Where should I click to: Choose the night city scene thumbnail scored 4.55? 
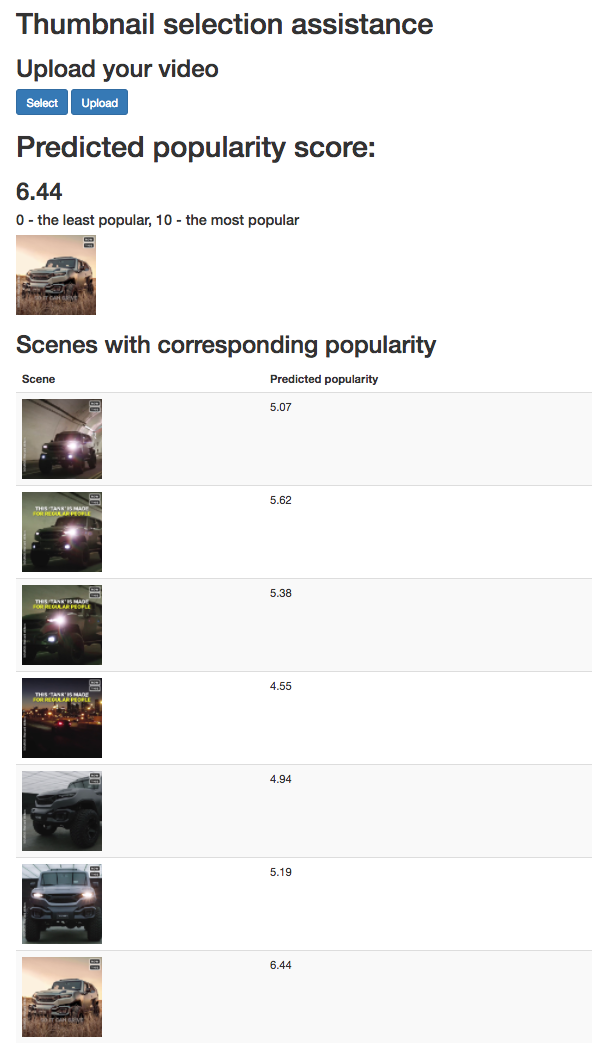pyautogui.click(x=62, y=718)
